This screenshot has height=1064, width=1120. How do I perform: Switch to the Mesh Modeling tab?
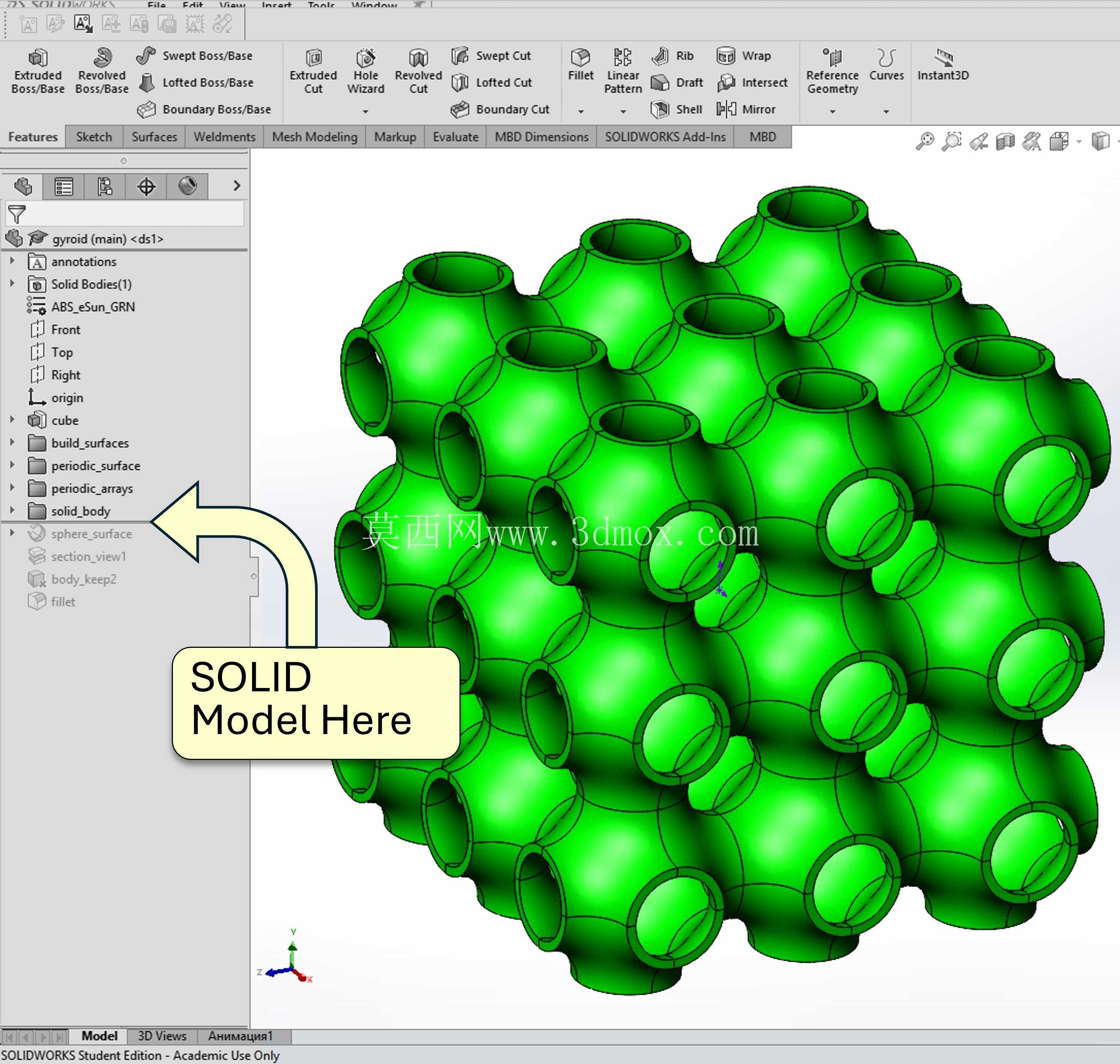pos(315,137)
